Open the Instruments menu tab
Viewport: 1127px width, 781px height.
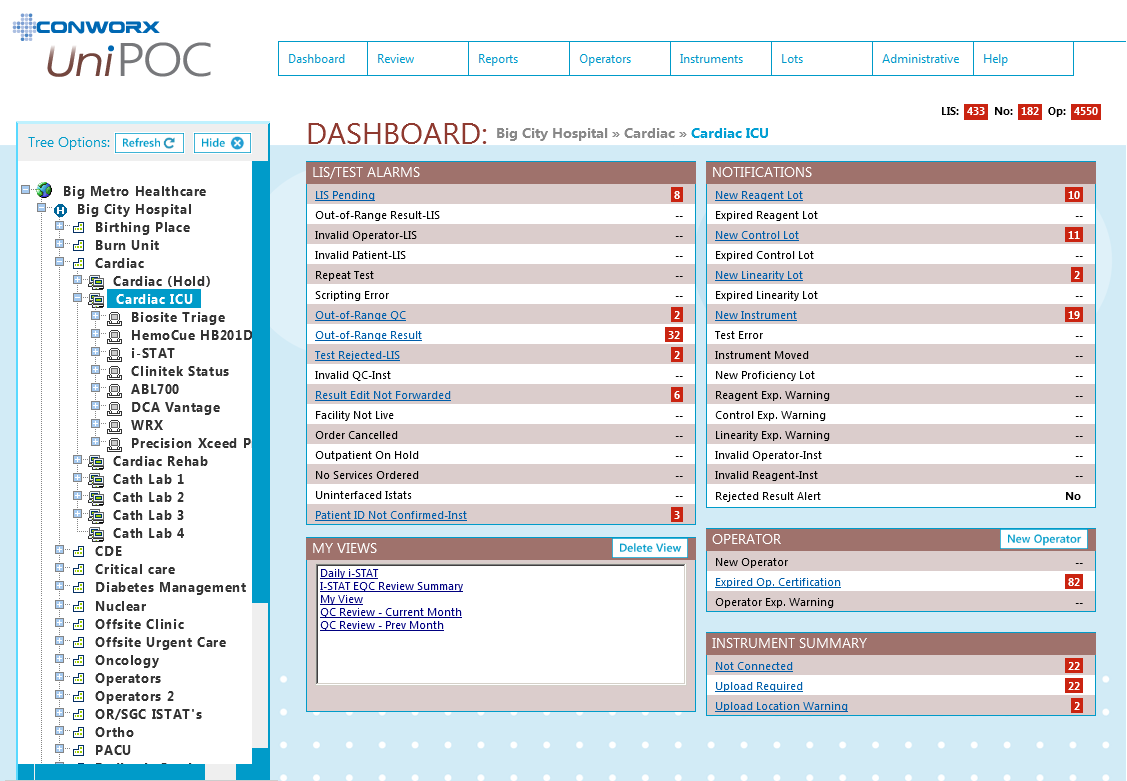click(x=721, y=59)
